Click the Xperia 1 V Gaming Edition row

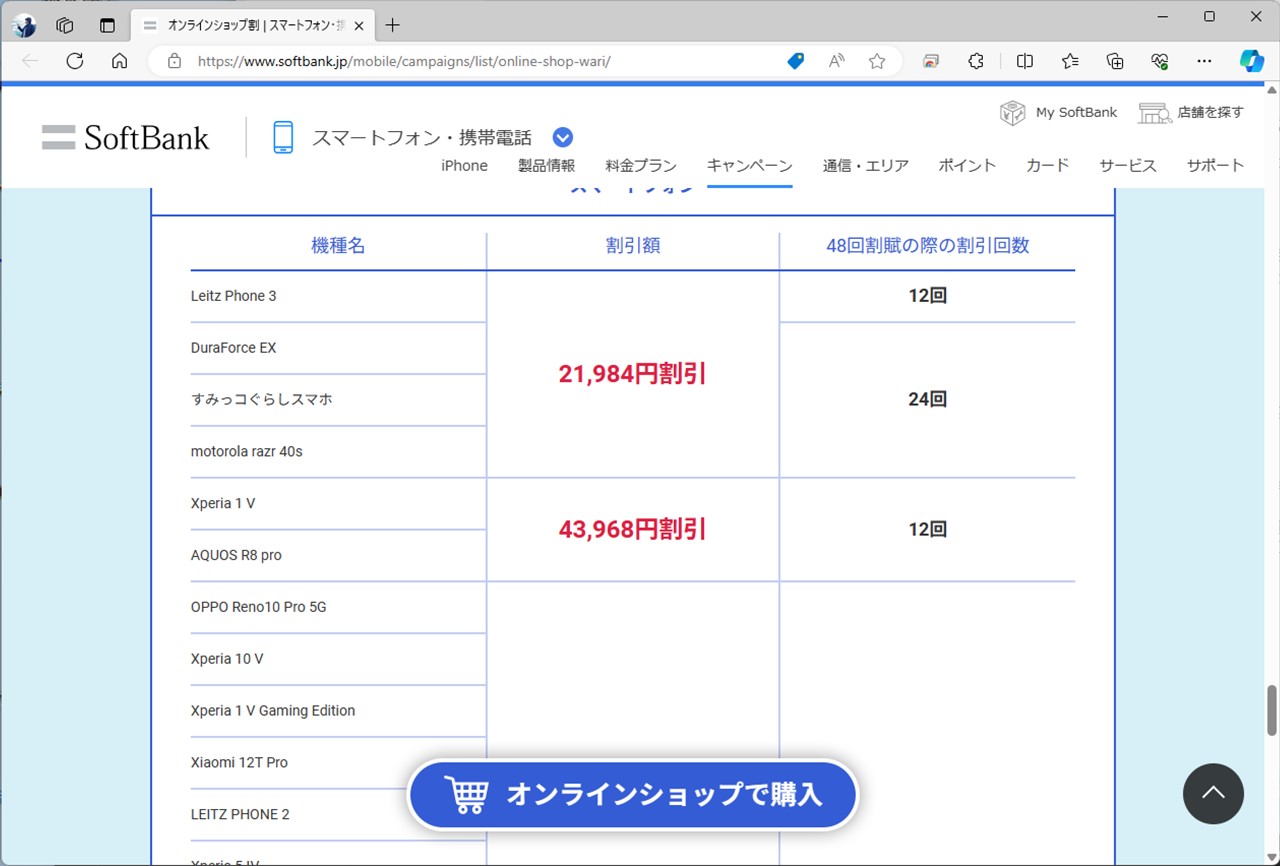coord(338,711)
